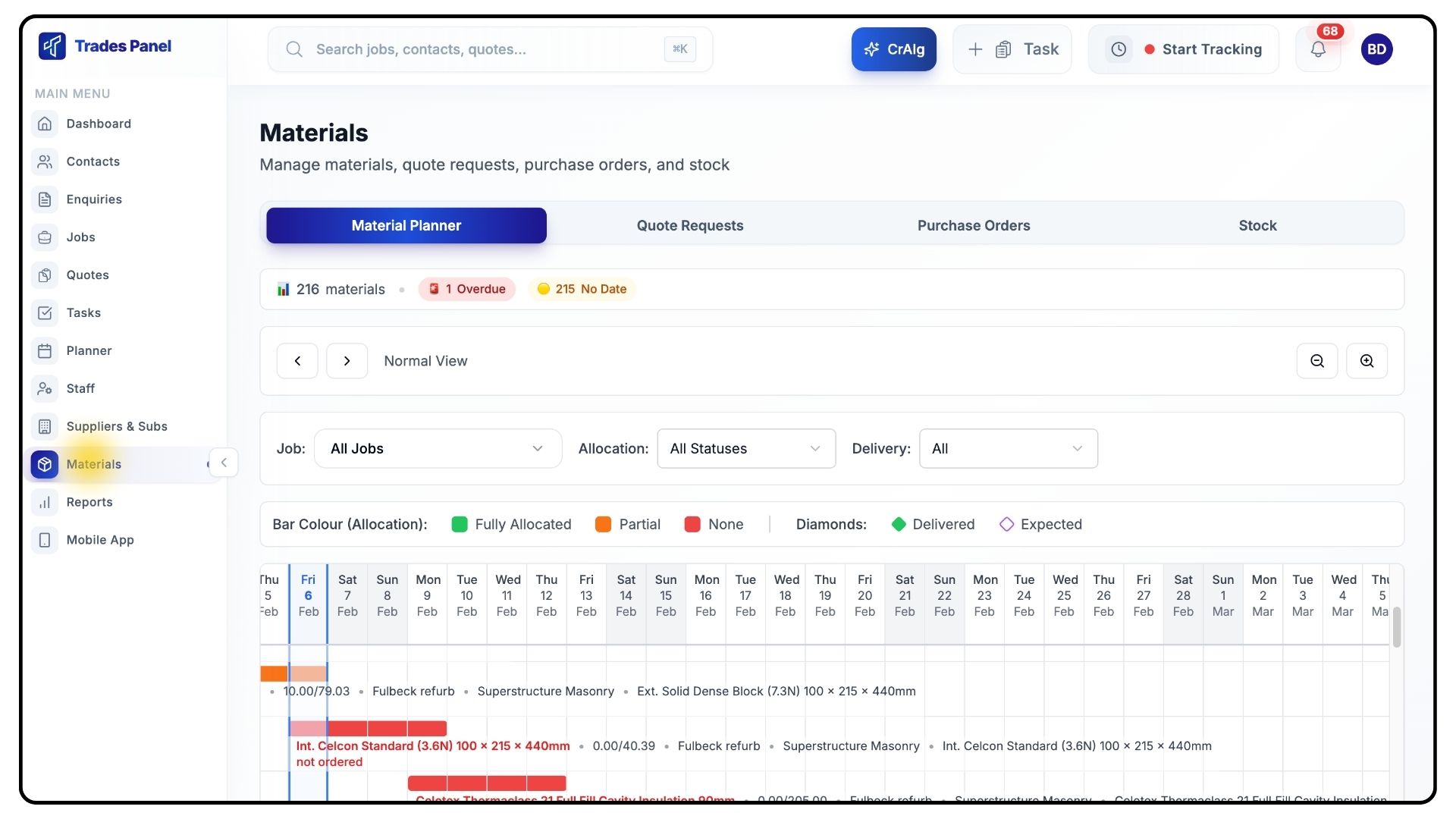This screenshot has height=819, width=1456.
Task: Open the Delivery filter dropdown
Action: click(x=1008, y=448)
